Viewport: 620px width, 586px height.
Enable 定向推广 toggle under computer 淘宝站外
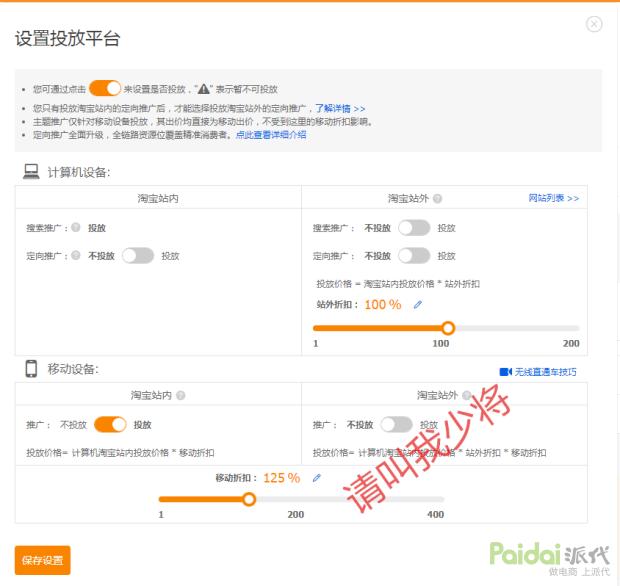click(x=414, y=256)
